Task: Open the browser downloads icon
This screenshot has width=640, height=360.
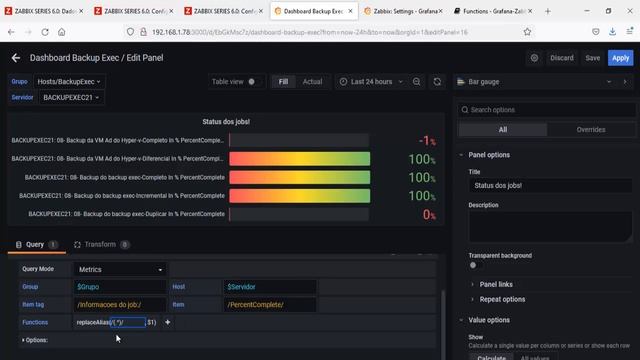Action: point(612,32)
